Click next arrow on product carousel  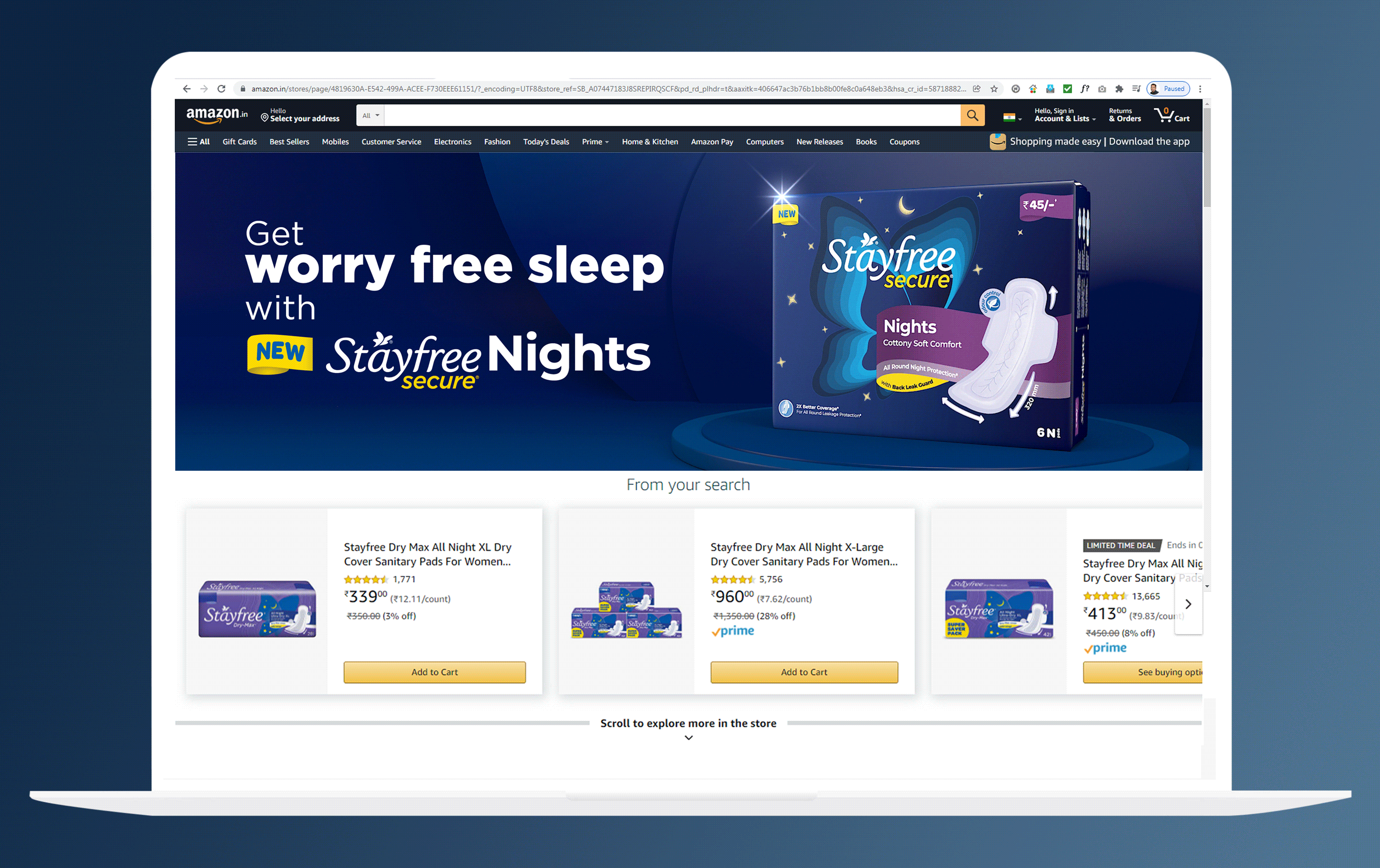coord(1188,604)
